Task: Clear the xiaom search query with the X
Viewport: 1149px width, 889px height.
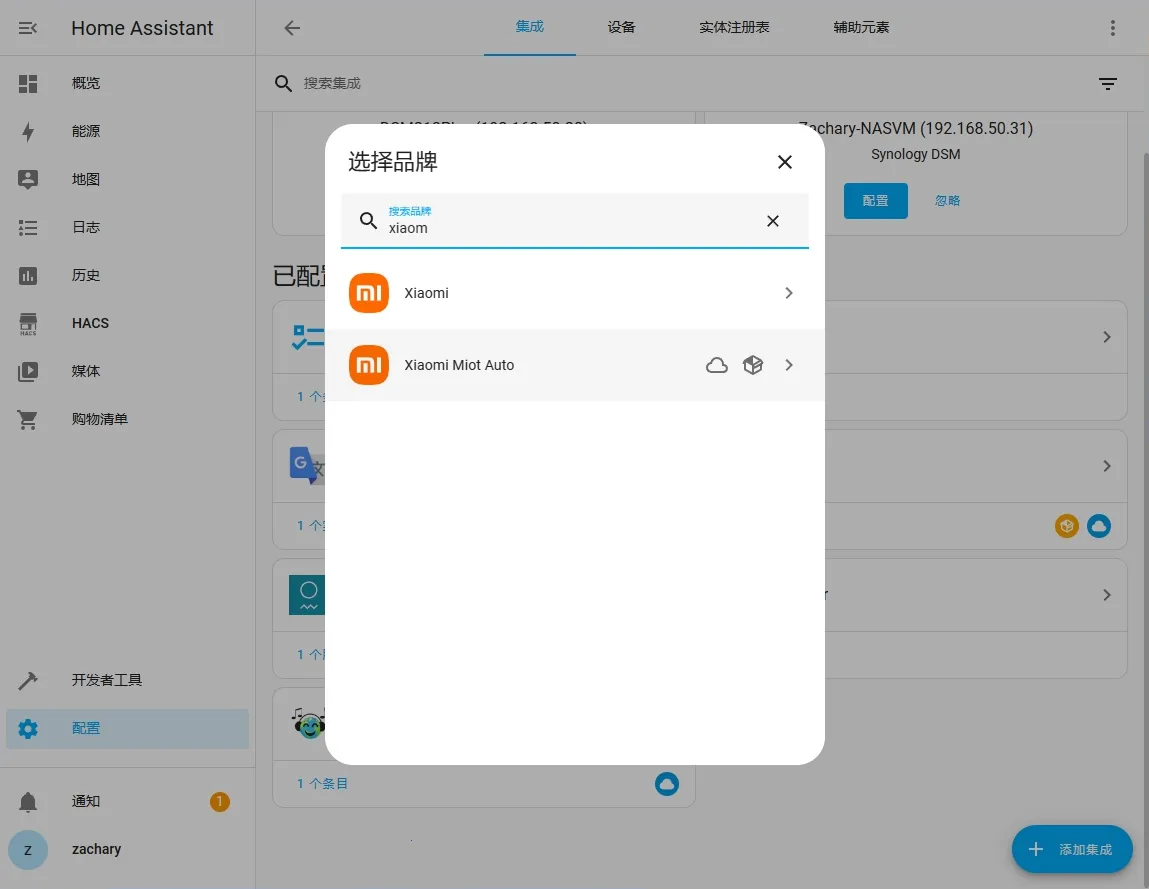Action: tap(772, 221)
